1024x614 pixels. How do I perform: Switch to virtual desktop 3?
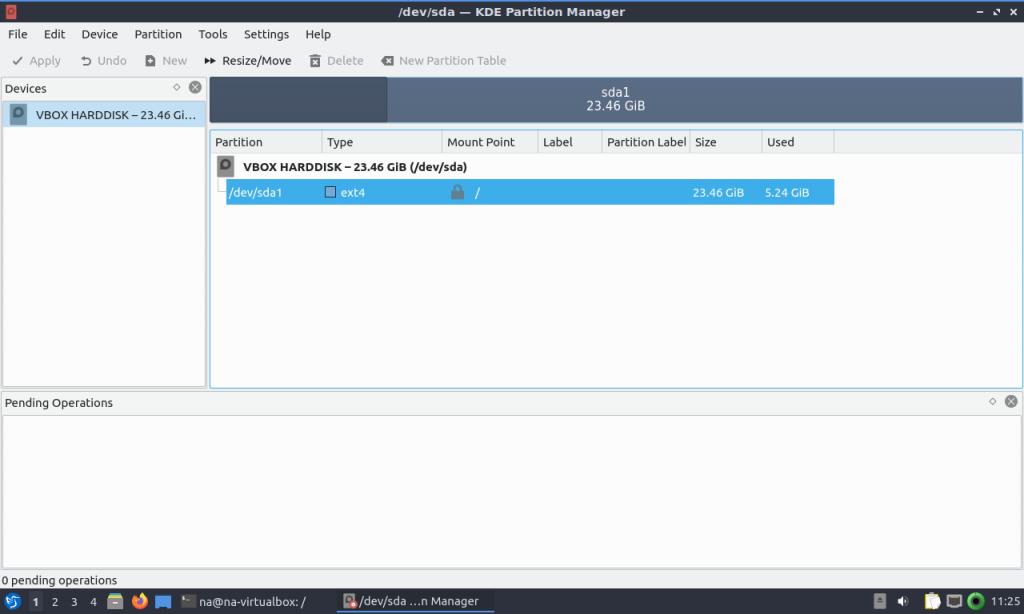[x=74, y=602]
